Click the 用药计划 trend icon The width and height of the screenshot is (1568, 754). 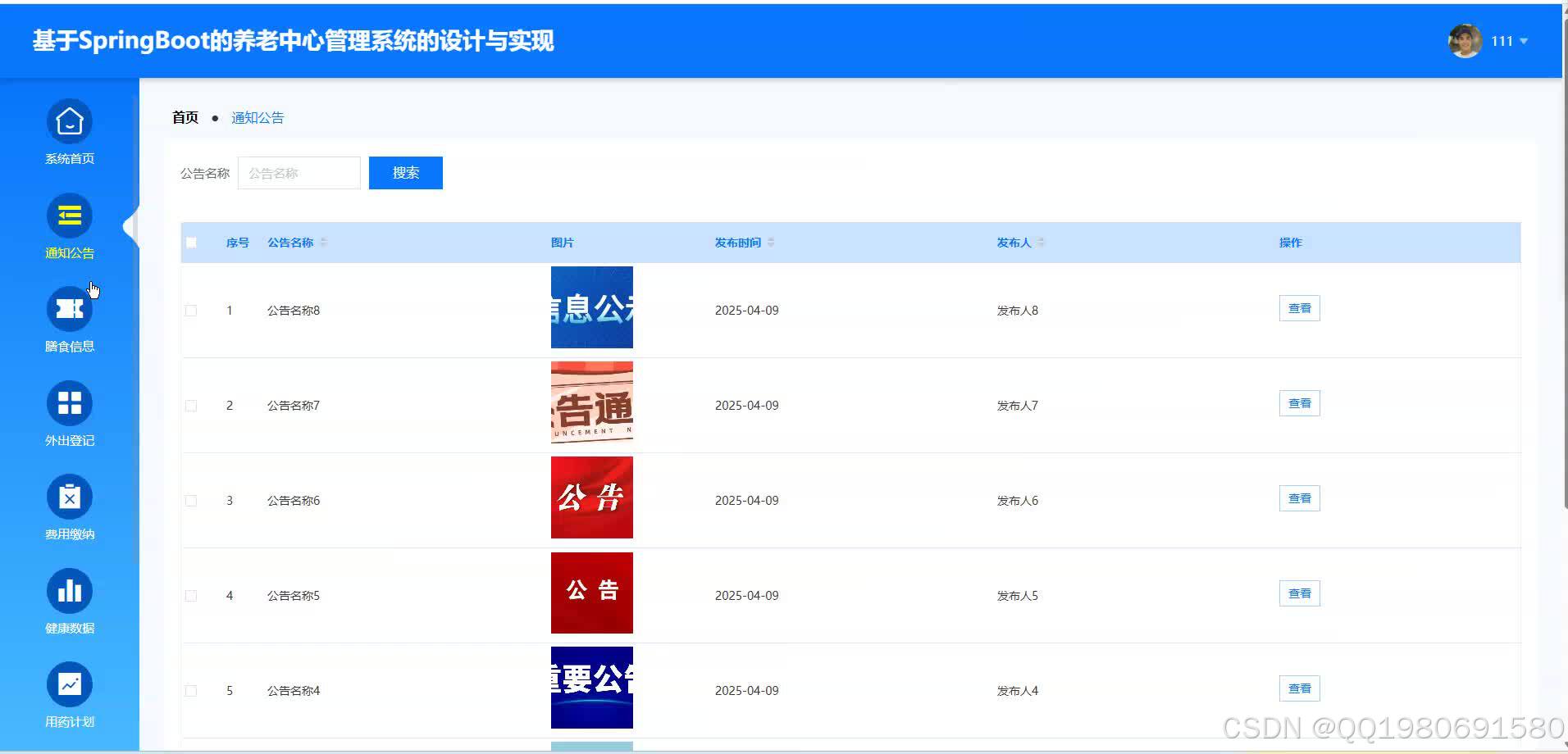click(70, 684)
